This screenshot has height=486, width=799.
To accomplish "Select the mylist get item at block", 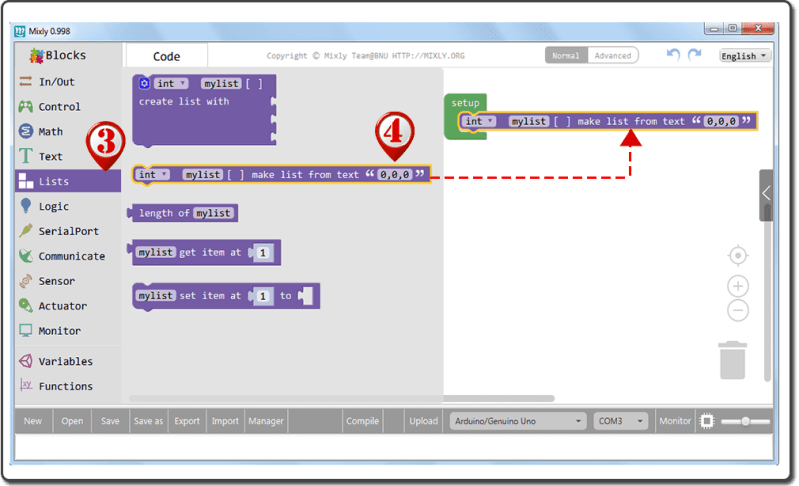I will tap(204, 253).
